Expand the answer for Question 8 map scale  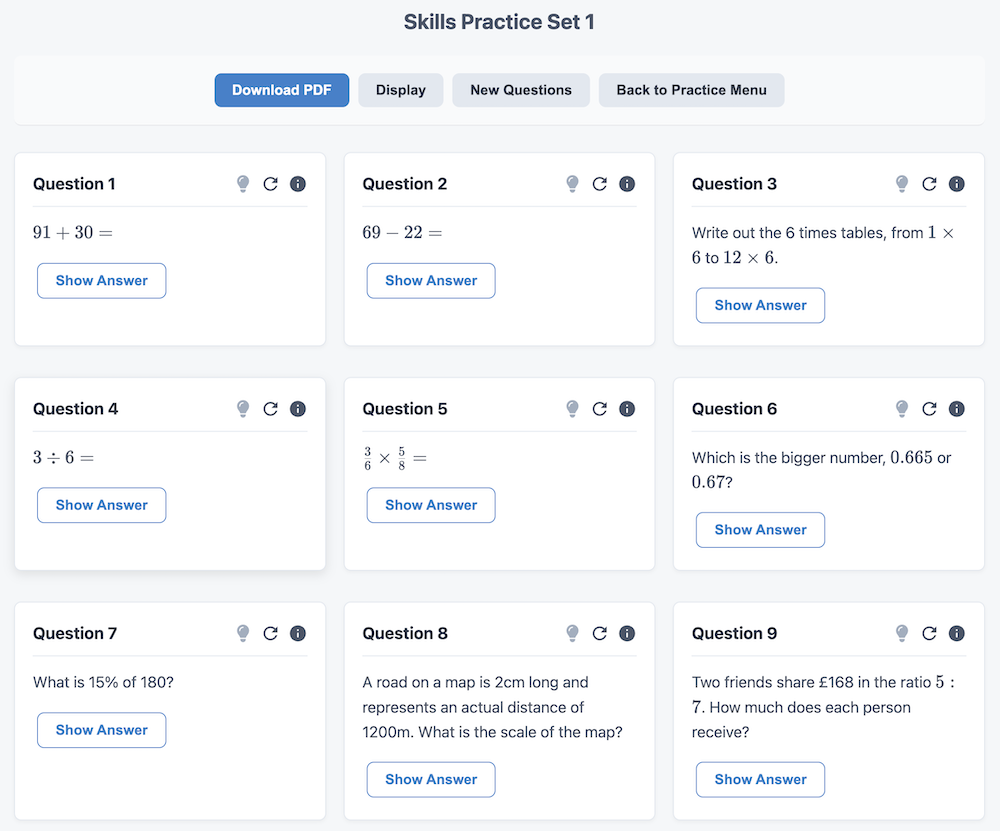(x=431, y=780)
